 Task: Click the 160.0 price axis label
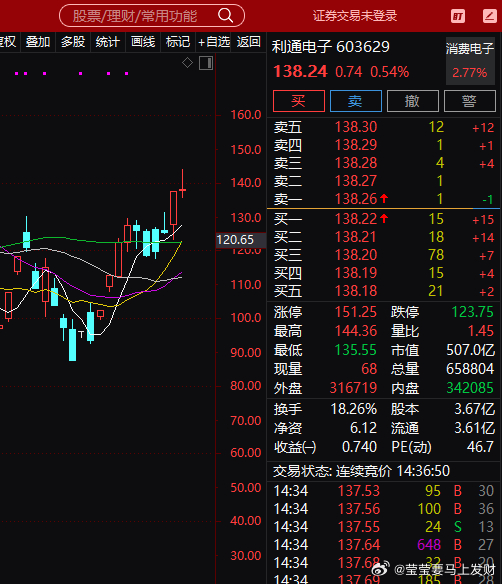246,115
